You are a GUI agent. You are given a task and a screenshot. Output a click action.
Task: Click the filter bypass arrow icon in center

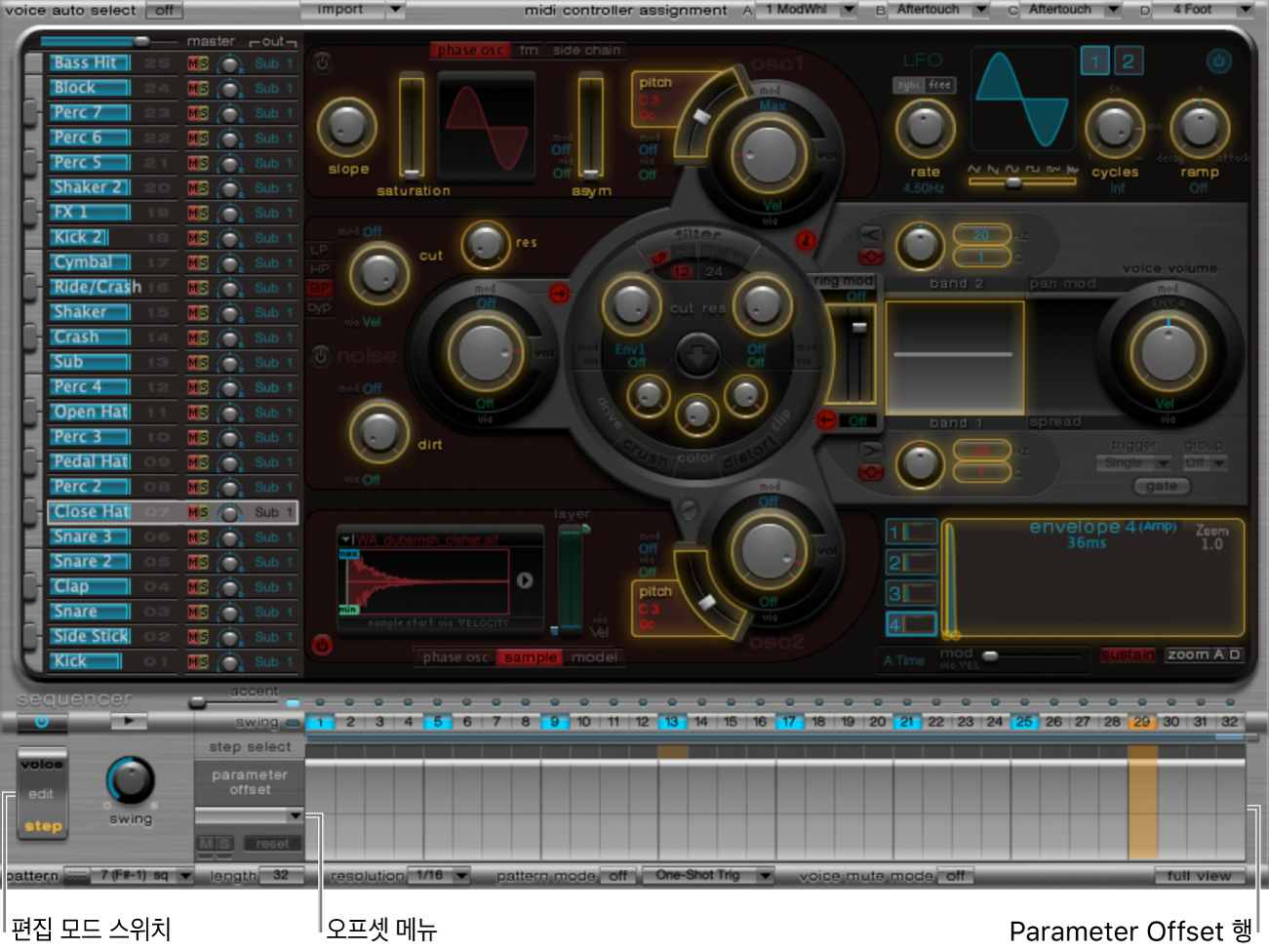697,355
